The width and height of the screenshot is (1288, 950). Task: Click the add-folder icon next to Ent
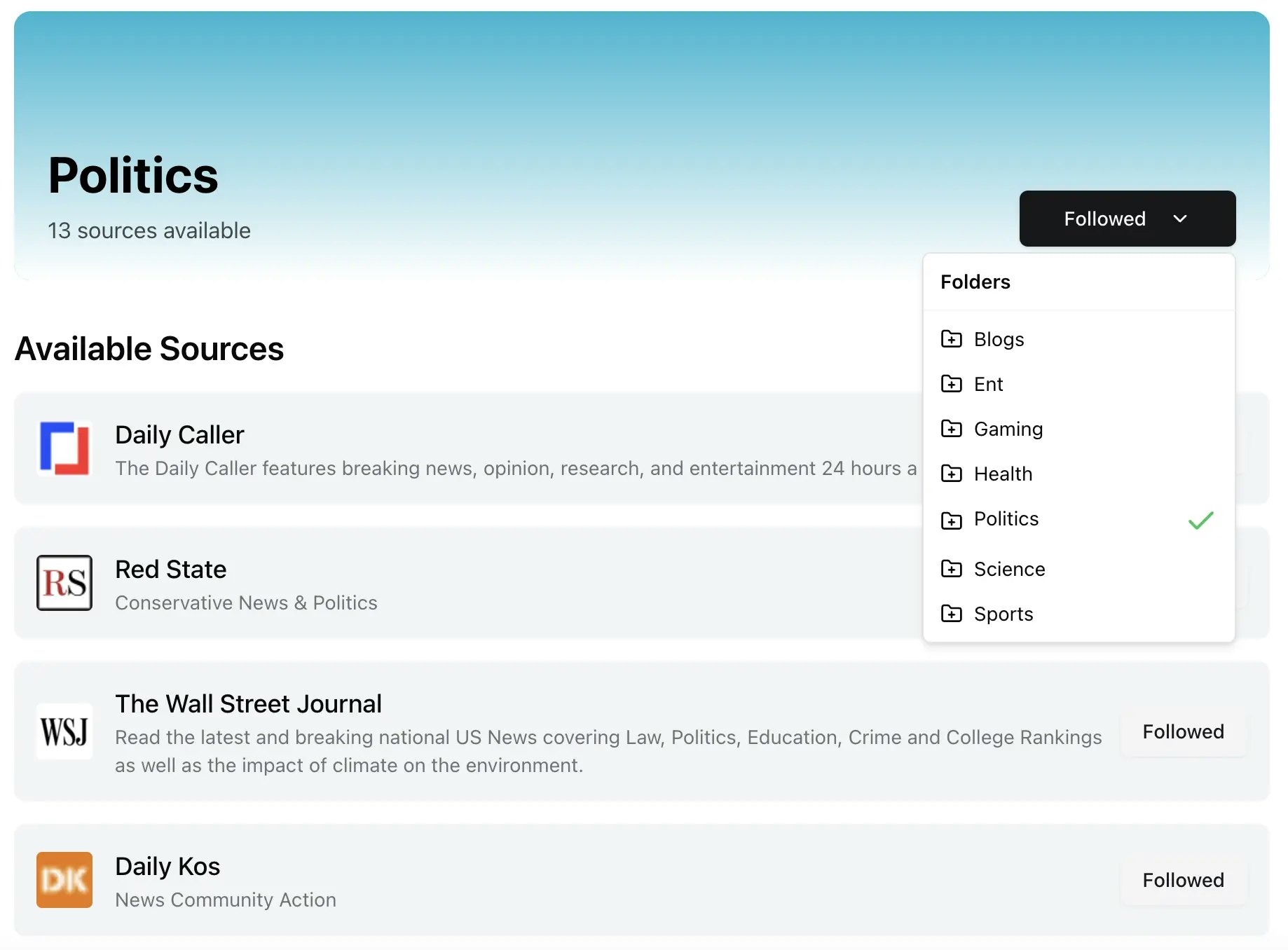point(951,384)
